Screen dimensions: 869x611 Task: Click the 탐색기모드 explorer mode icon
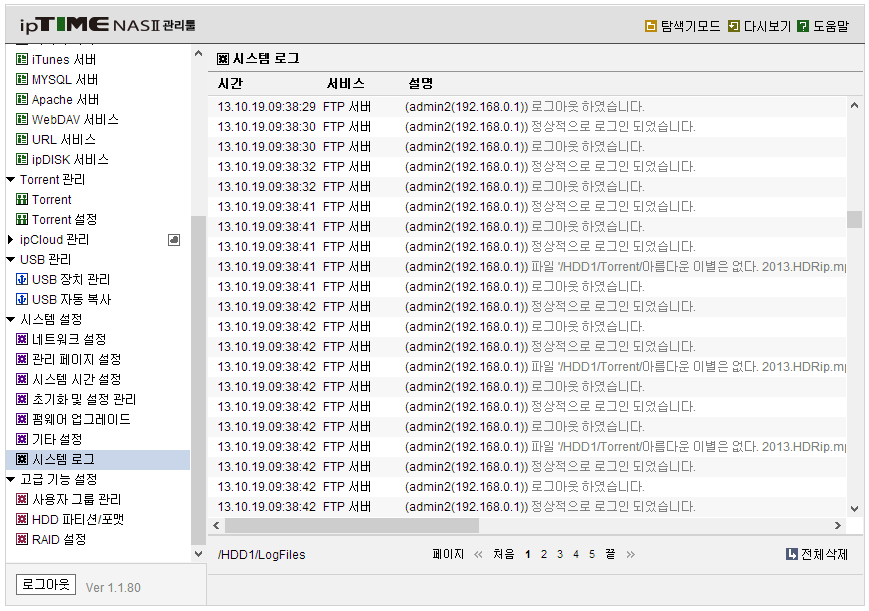(651, 26)
